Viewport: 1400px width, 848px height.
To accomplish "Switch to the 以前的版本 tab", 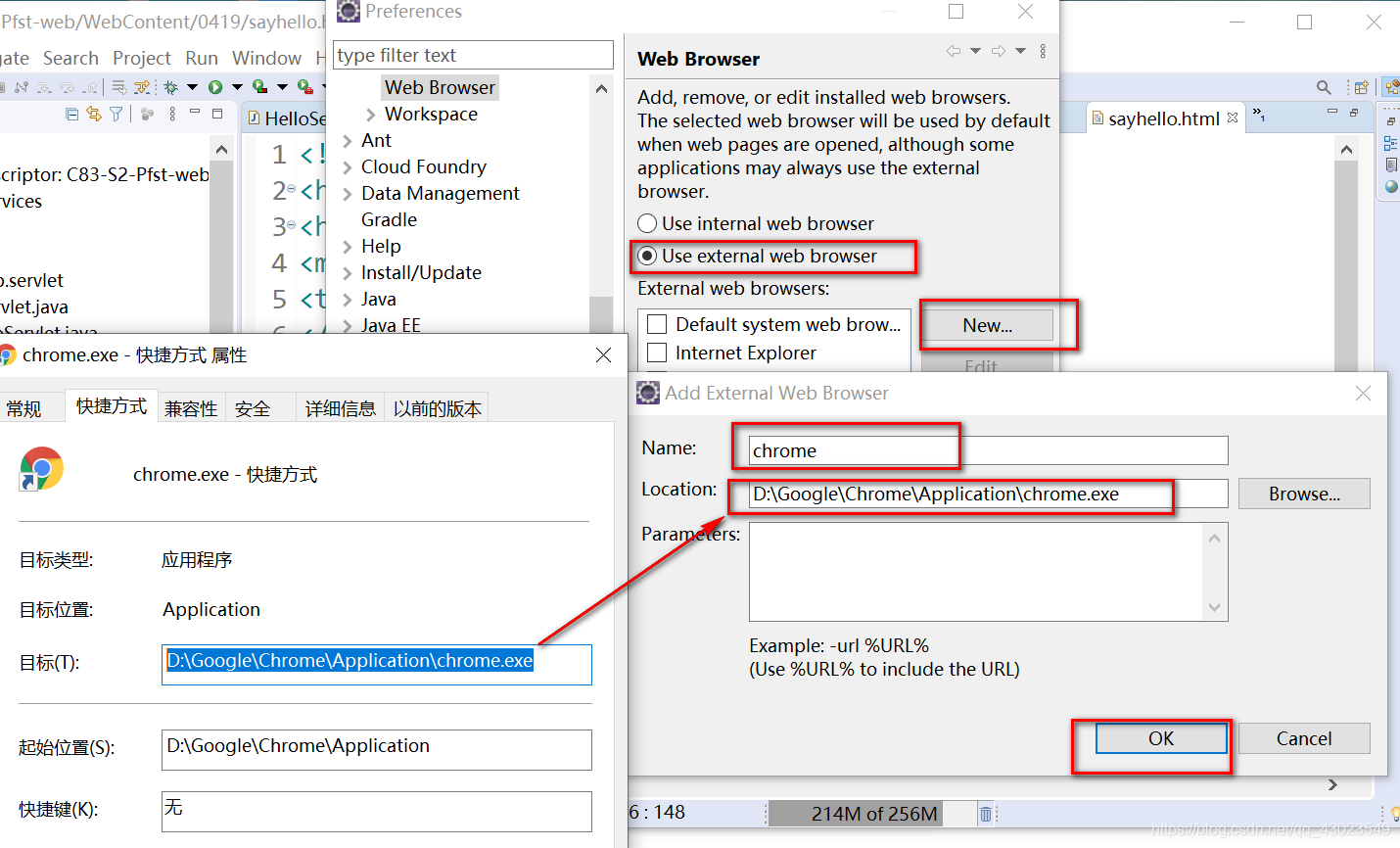I will pyautogui.click(x=437, y=408).
